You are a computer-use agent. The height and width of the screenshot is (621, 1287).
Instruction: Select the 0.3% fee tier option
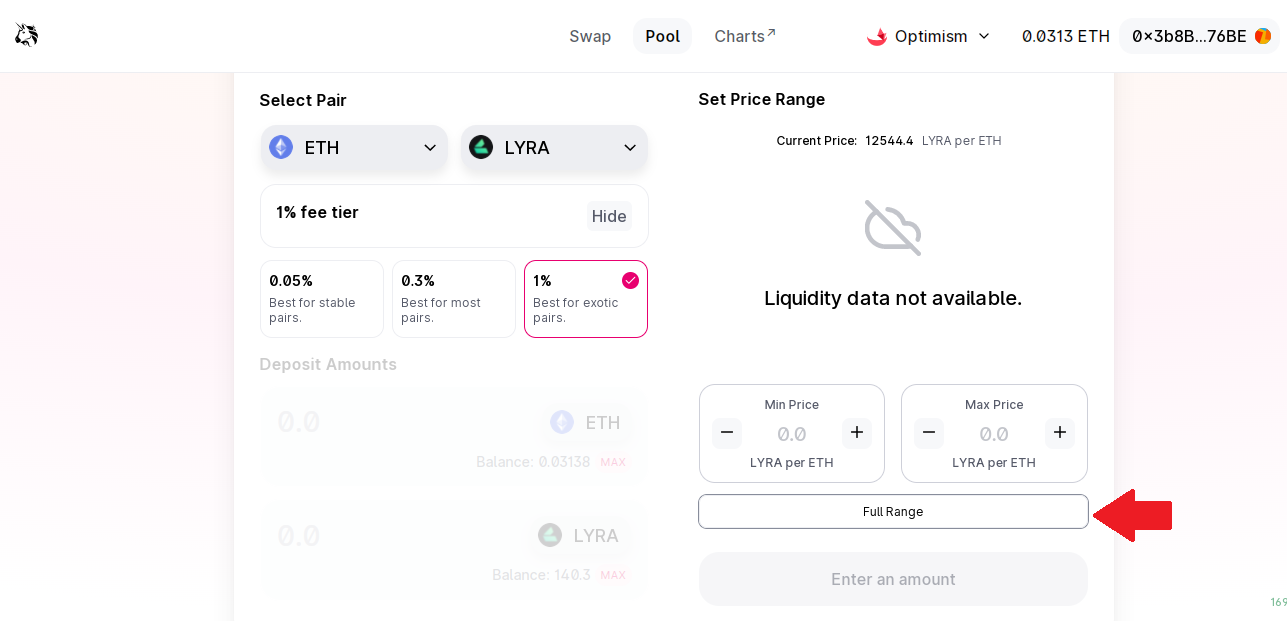[454, 299]
